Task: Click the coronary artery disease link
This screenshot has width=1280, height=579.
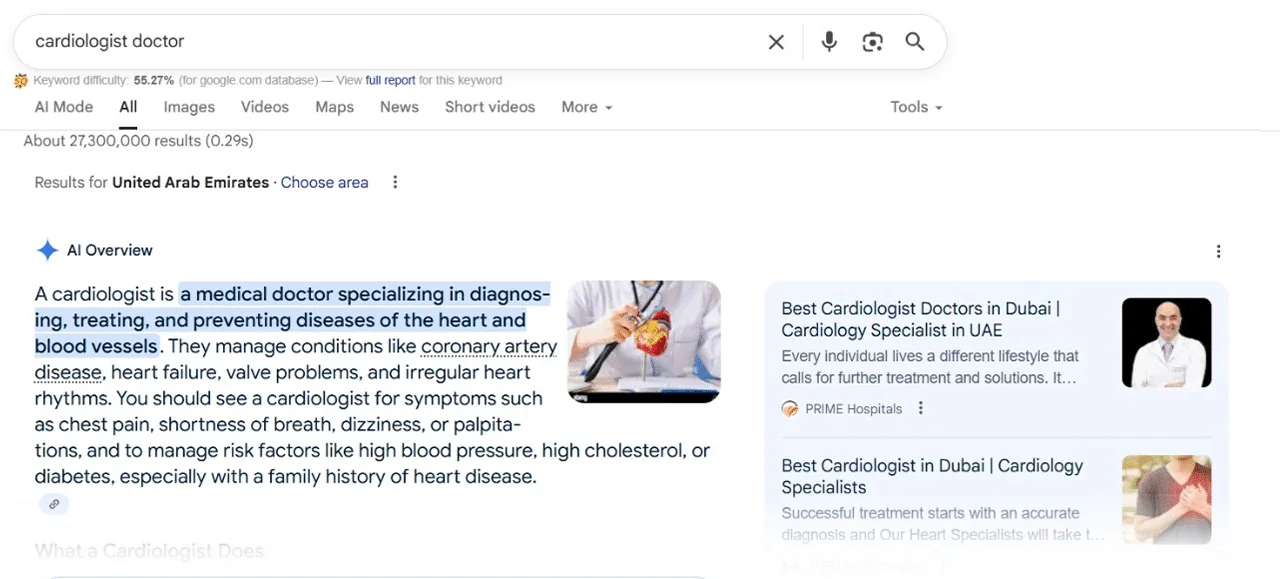Action: point(488,347)
